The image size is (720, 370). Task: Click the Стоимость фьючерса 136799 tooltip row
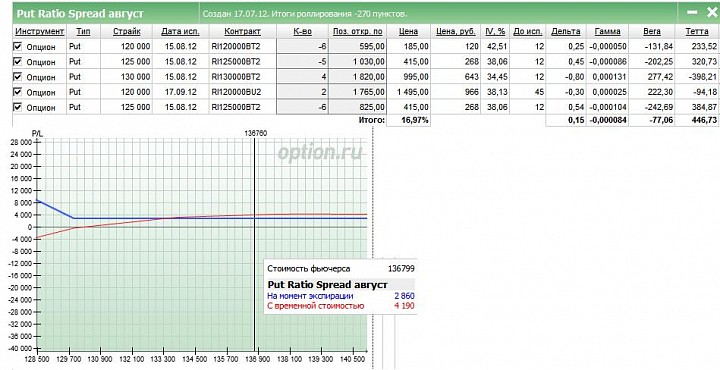point(340,269)
